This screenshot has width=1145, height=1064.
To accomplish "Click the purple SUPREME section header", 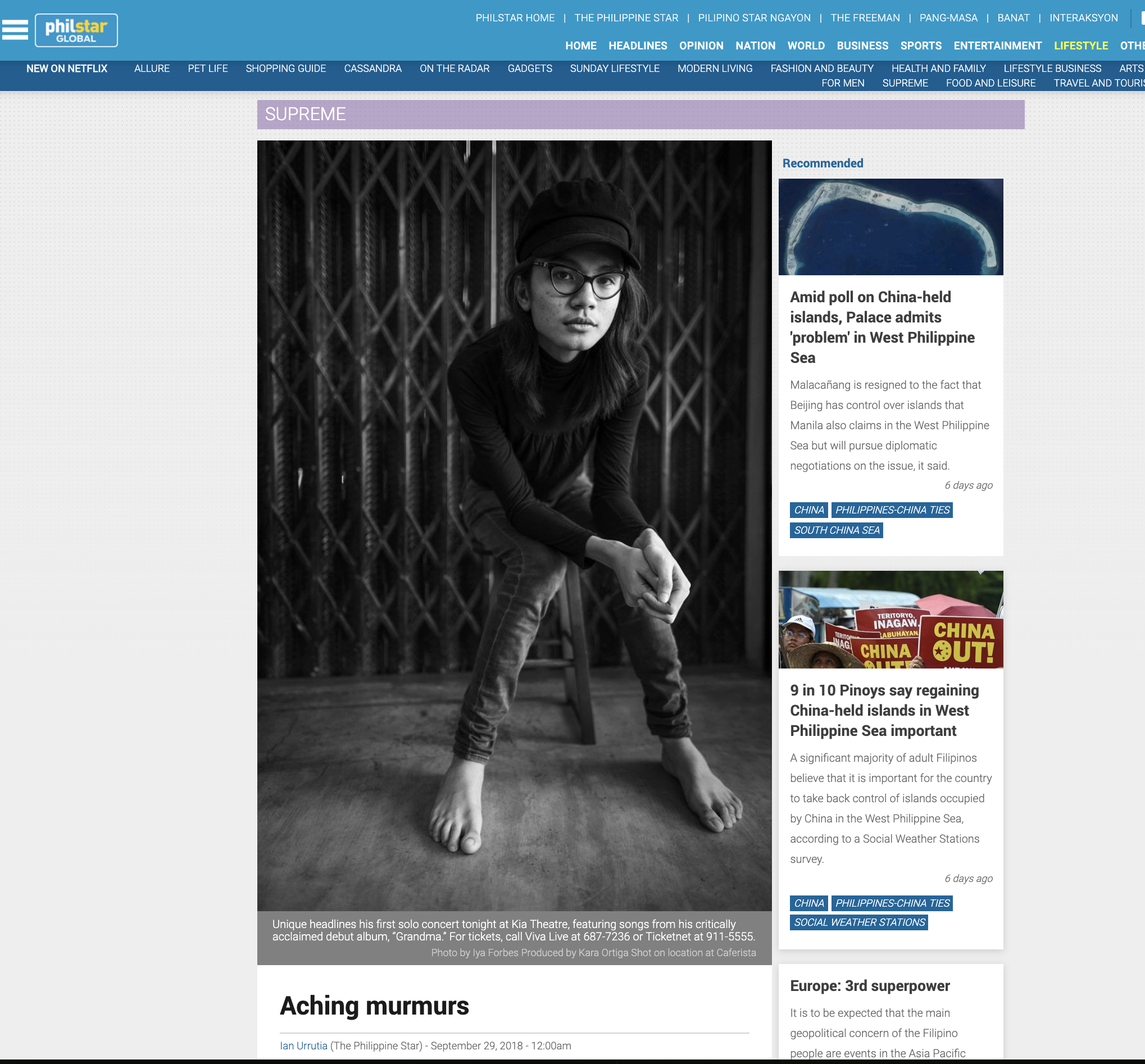I will pyautogui.click(x=640, y=114).
